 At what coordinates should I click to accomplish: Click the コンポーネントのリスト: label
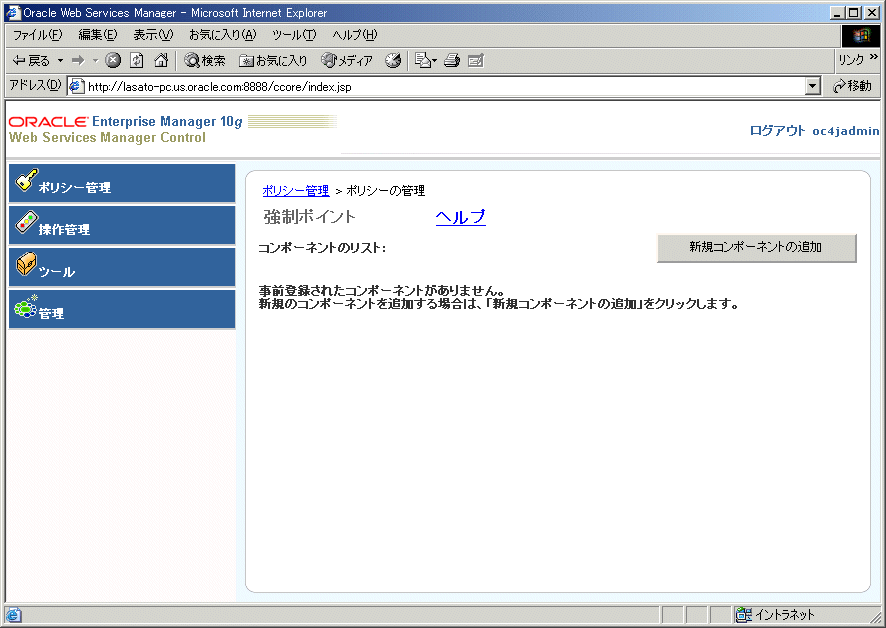(322, 248)
